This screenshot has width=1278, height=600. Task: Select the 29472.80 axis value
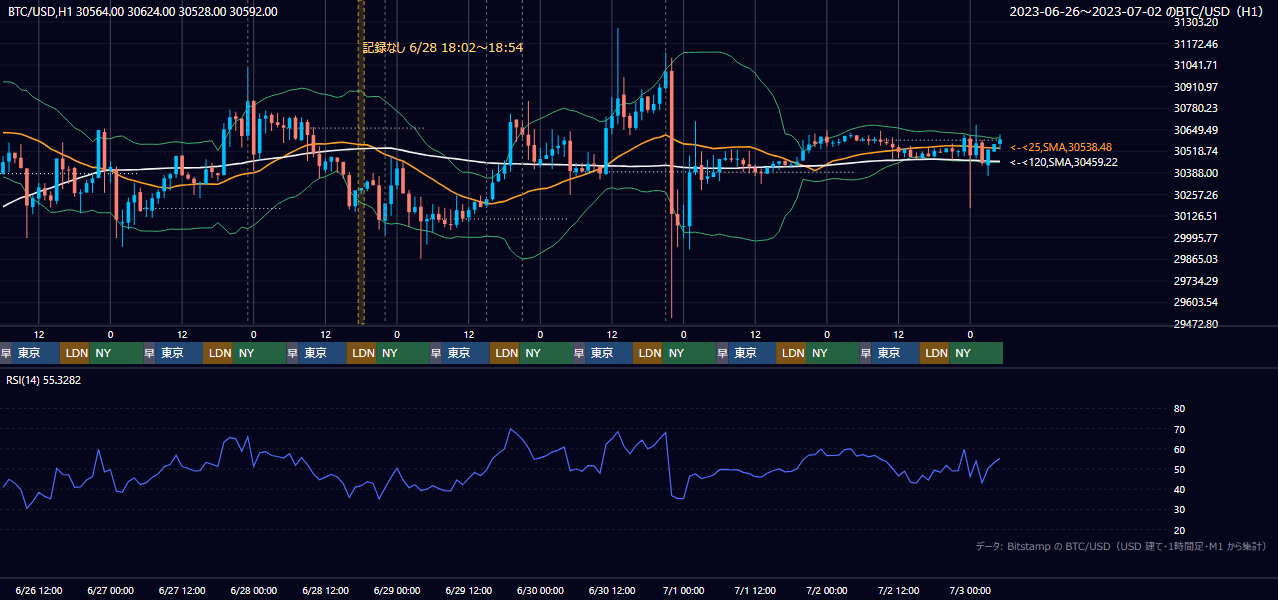click(x=1195, y=324)
